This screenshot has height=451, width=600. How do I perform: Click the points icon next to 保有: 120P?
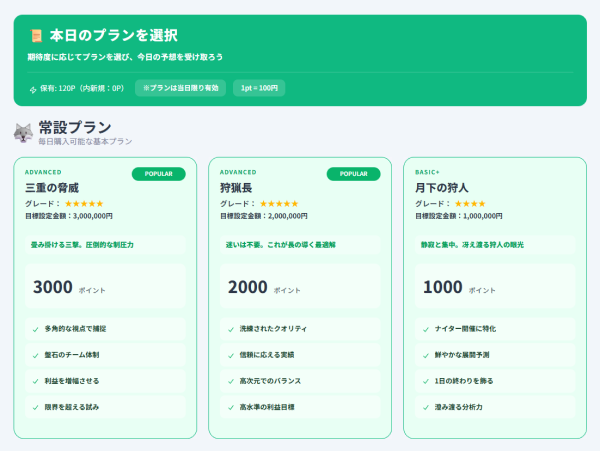pyautogui.click(x=33, y=90)
